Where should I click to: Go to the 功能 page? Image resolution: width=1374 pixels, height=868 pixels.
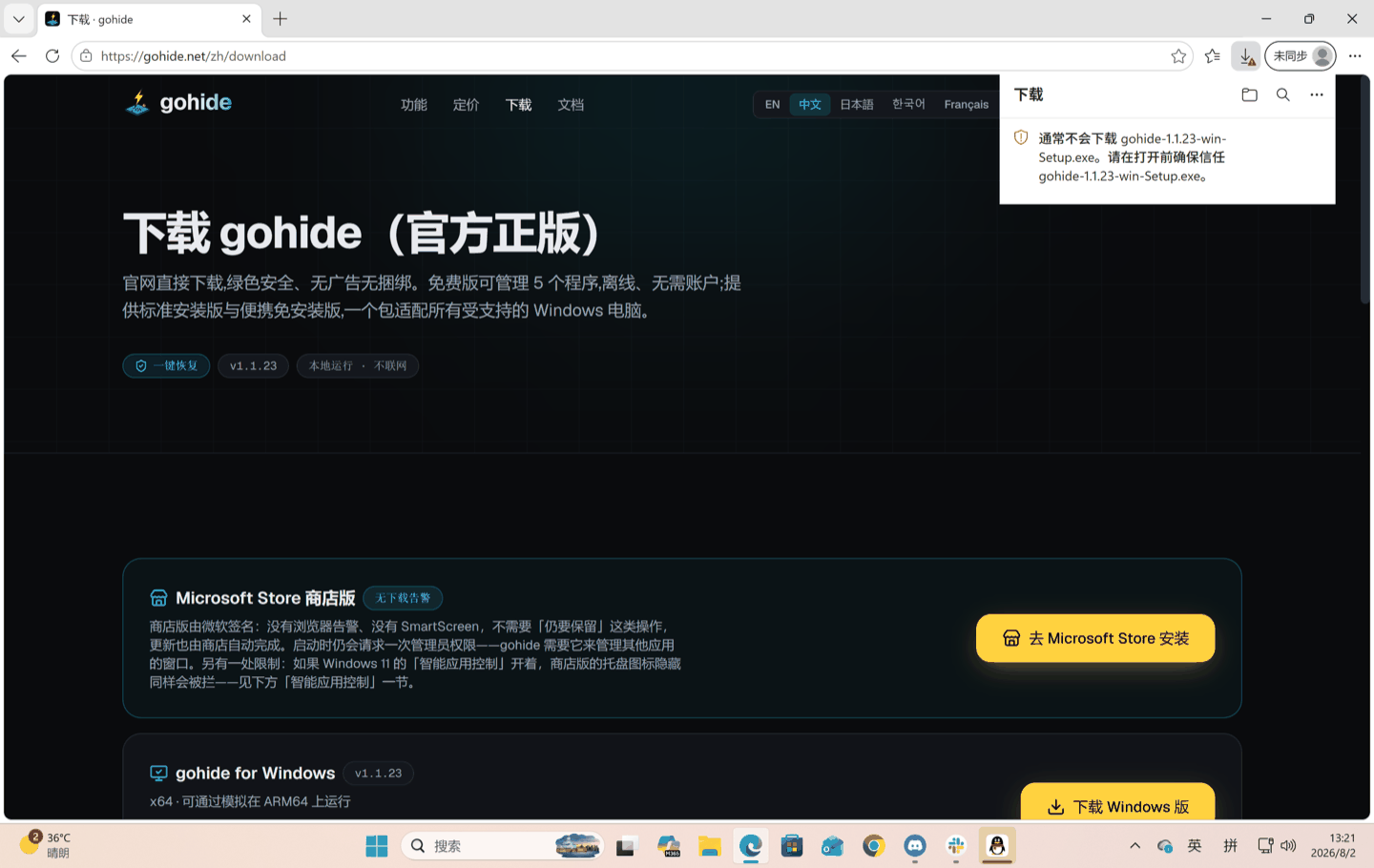point(414,105)
